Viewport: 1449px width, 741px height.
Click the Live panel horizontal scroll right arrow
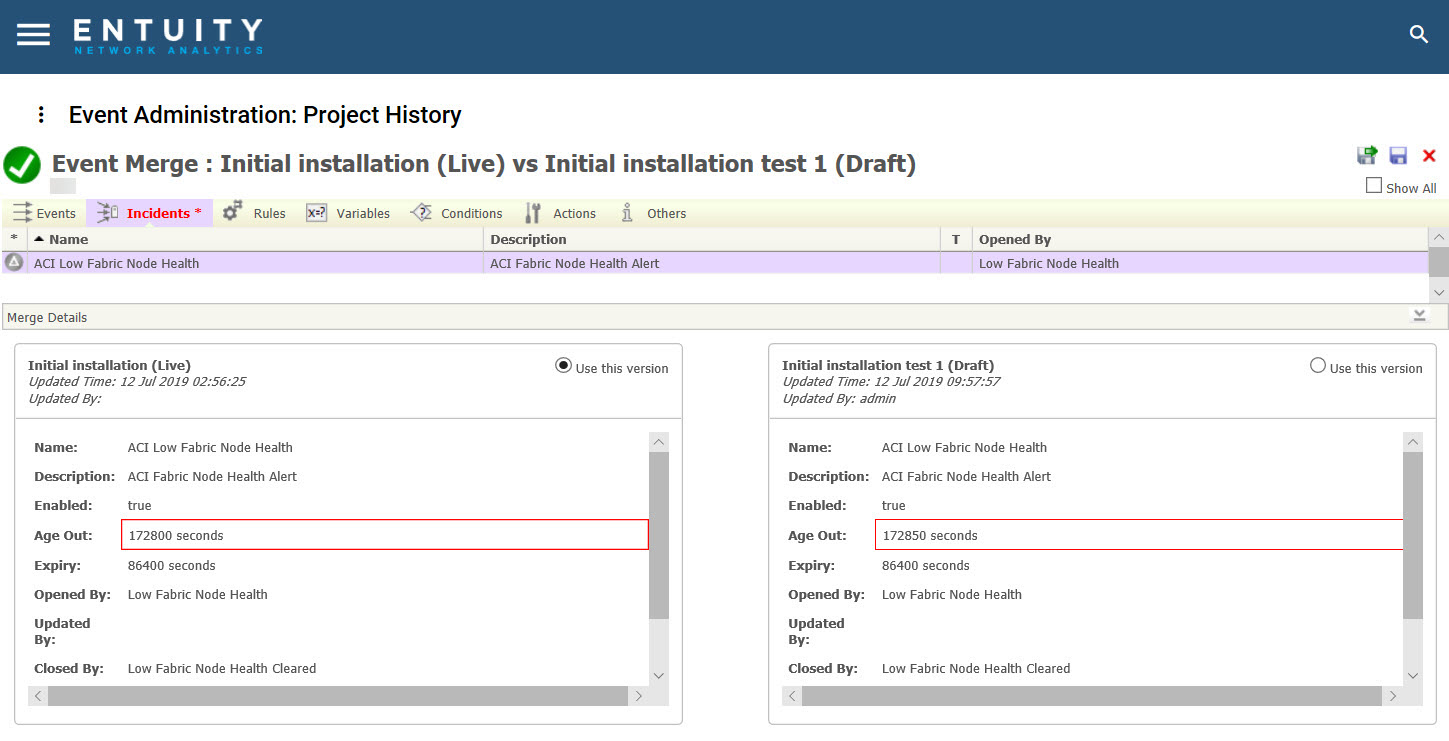(638, 696)
